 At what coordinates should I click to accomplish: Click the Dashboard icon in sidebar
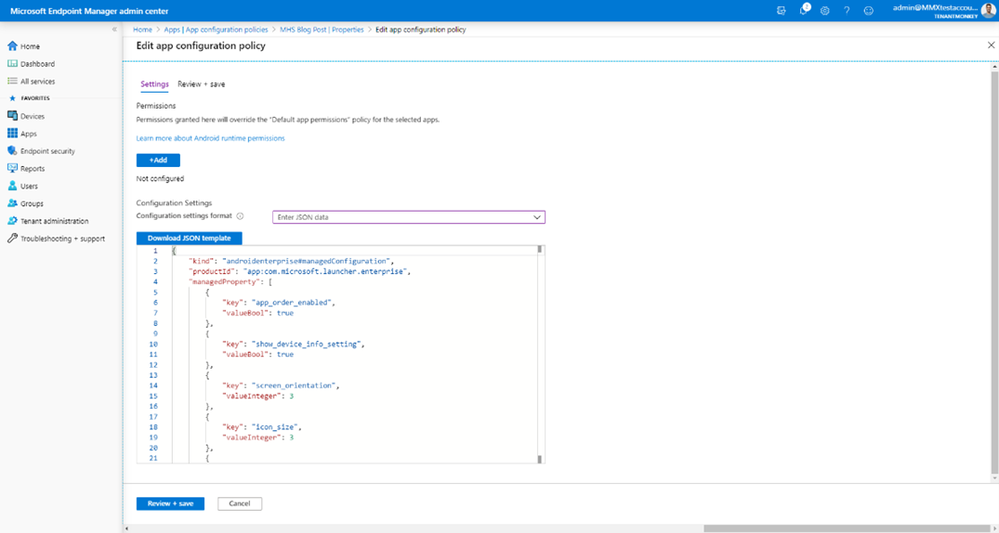pyautogui.click(x=11, y=64)
